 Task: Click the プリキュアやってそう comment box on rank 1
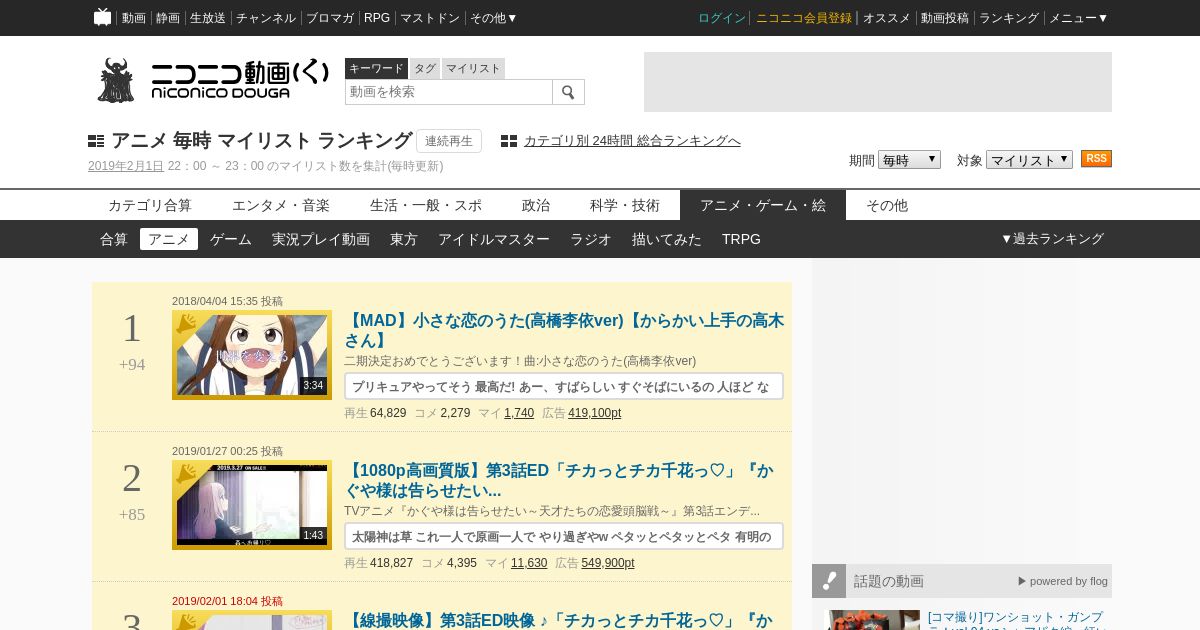(x=564, y=386)
